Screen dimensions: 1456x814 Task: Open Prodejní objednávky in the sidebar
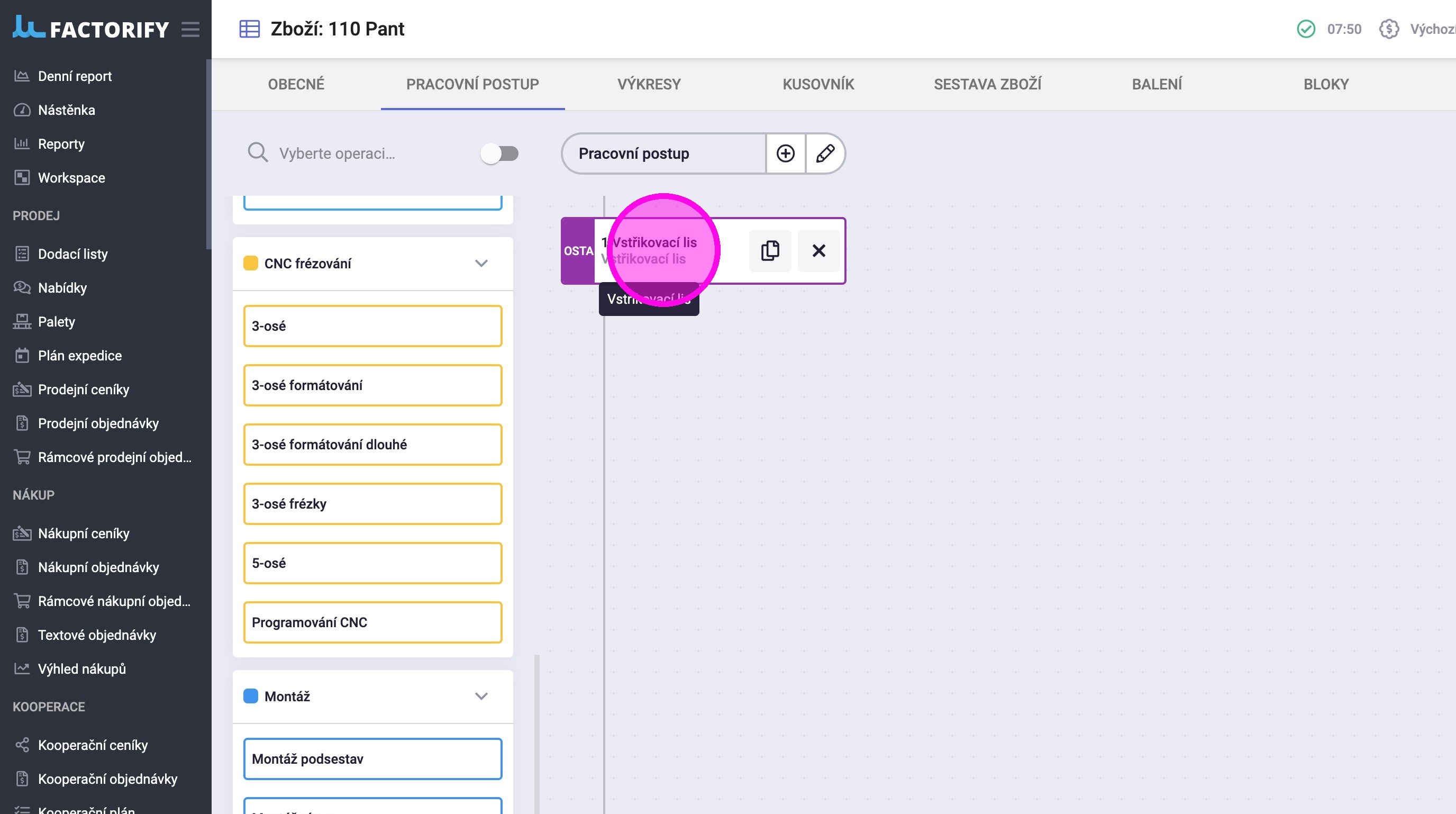click(98, 423)
